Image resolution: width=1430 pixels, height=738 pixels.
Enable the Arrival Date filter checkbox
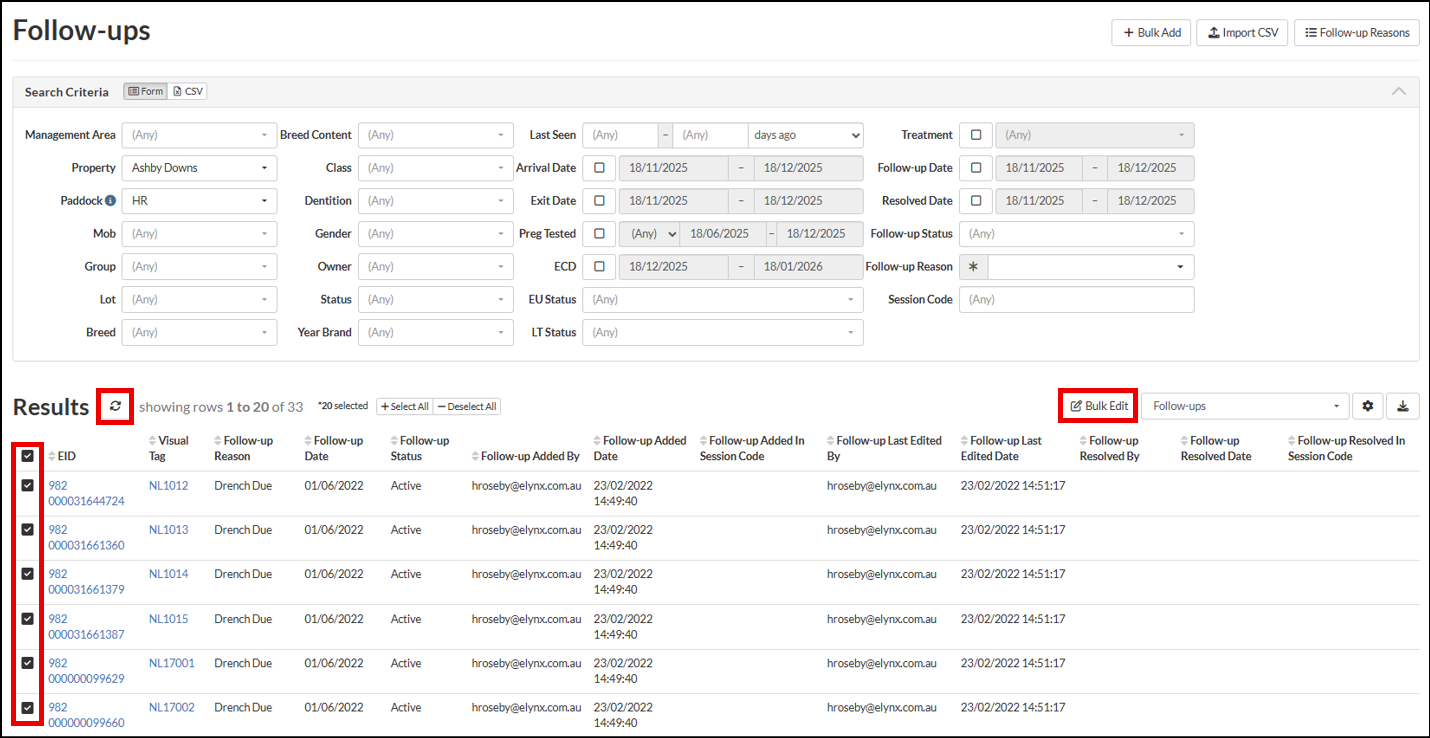click(x=599, y=168)
